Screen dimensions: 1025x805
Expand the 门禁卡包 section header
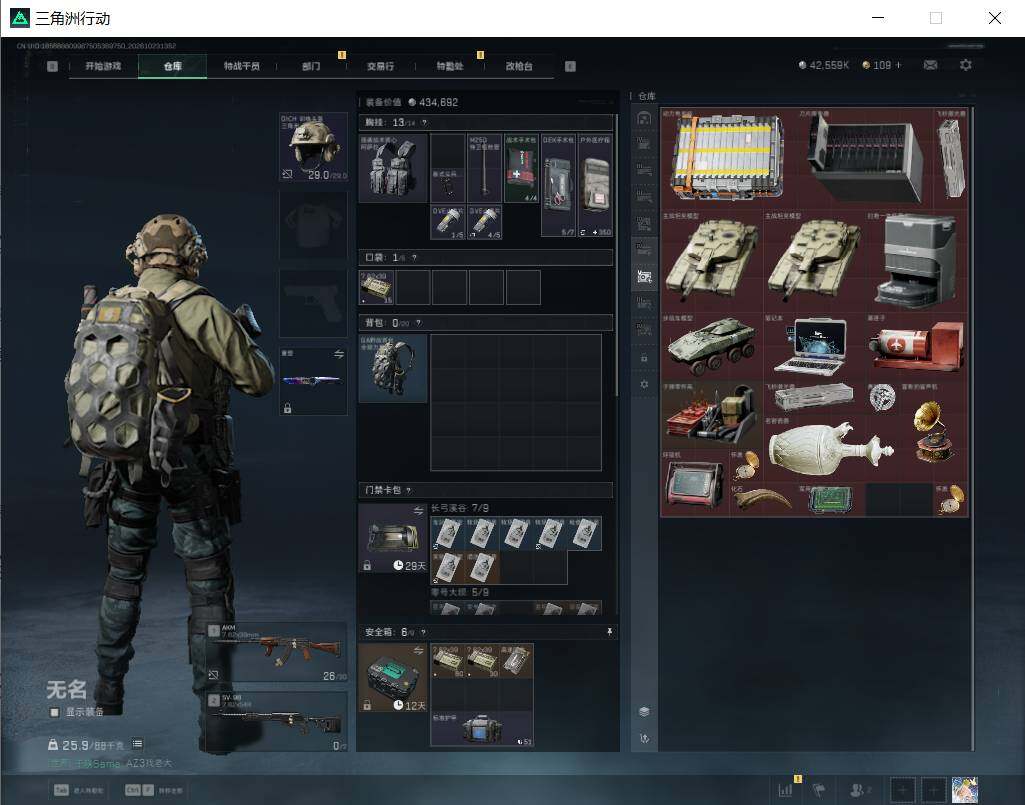pyautogui.click(x=486, y=490)
